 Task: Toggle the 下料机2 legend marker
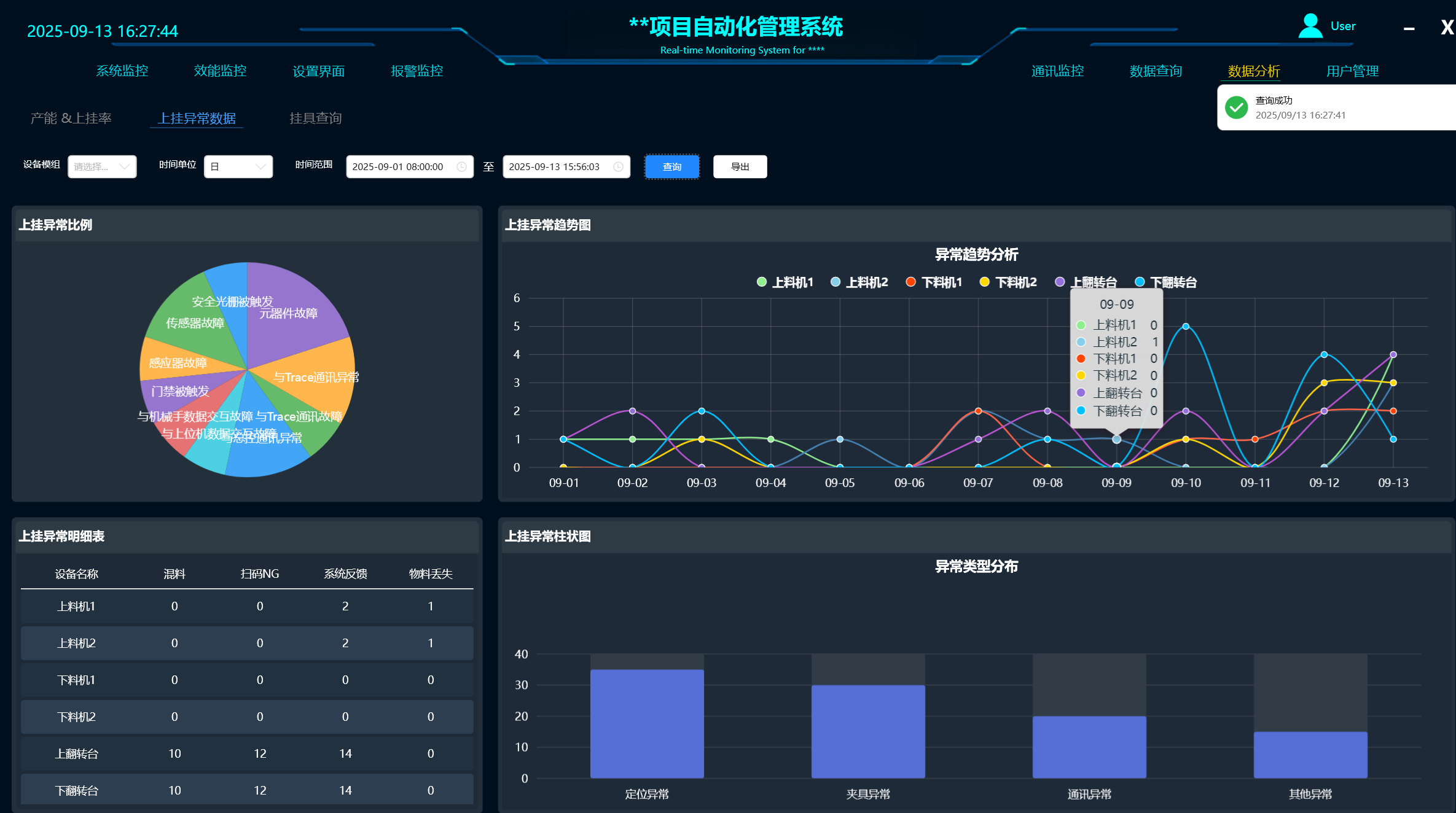click(x=985, y=282)
